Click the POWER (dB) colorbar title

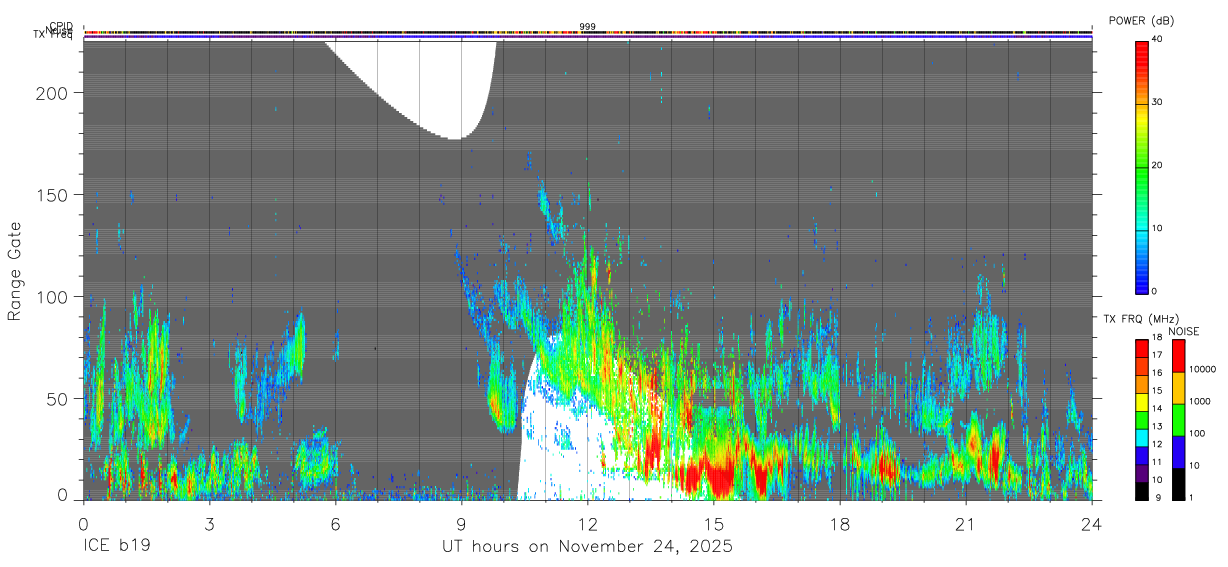tap(1141, 21)
